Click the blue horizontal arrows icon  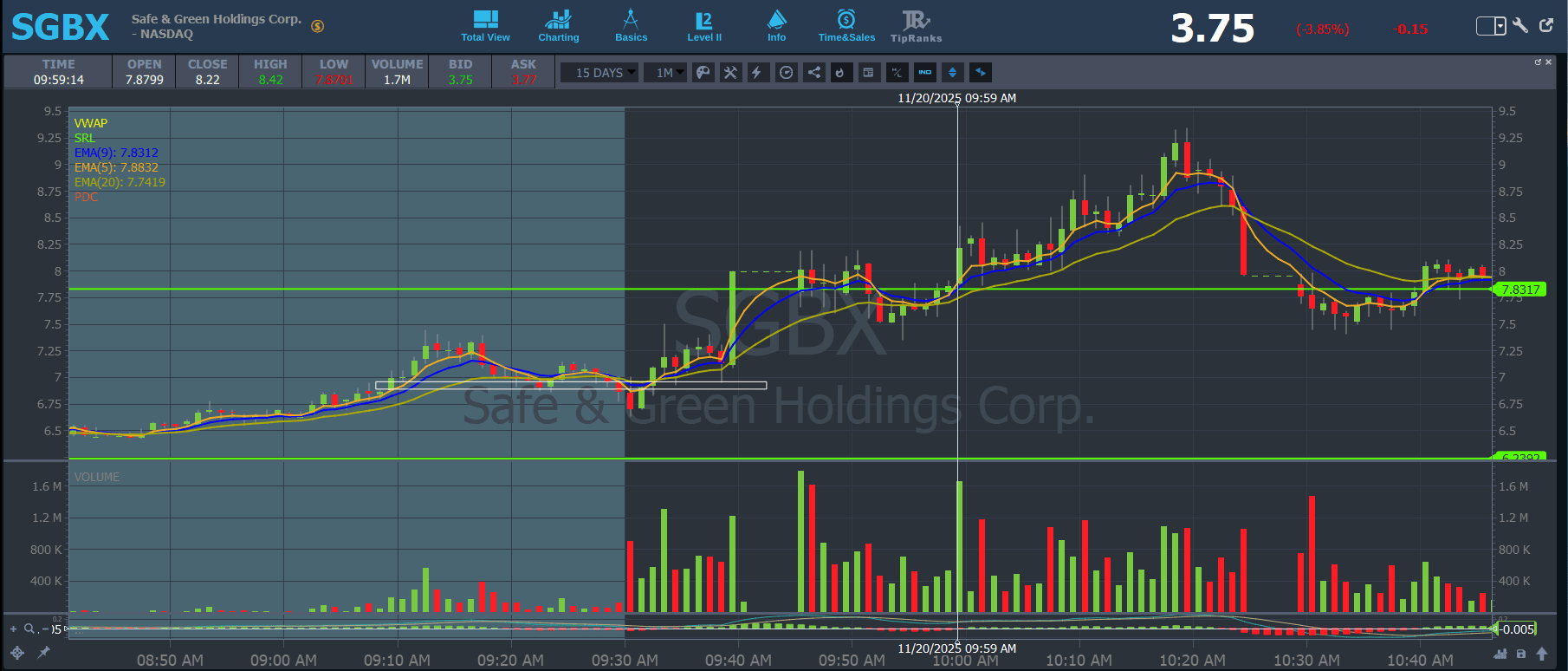pyautogui.click(x=980, y=73)
